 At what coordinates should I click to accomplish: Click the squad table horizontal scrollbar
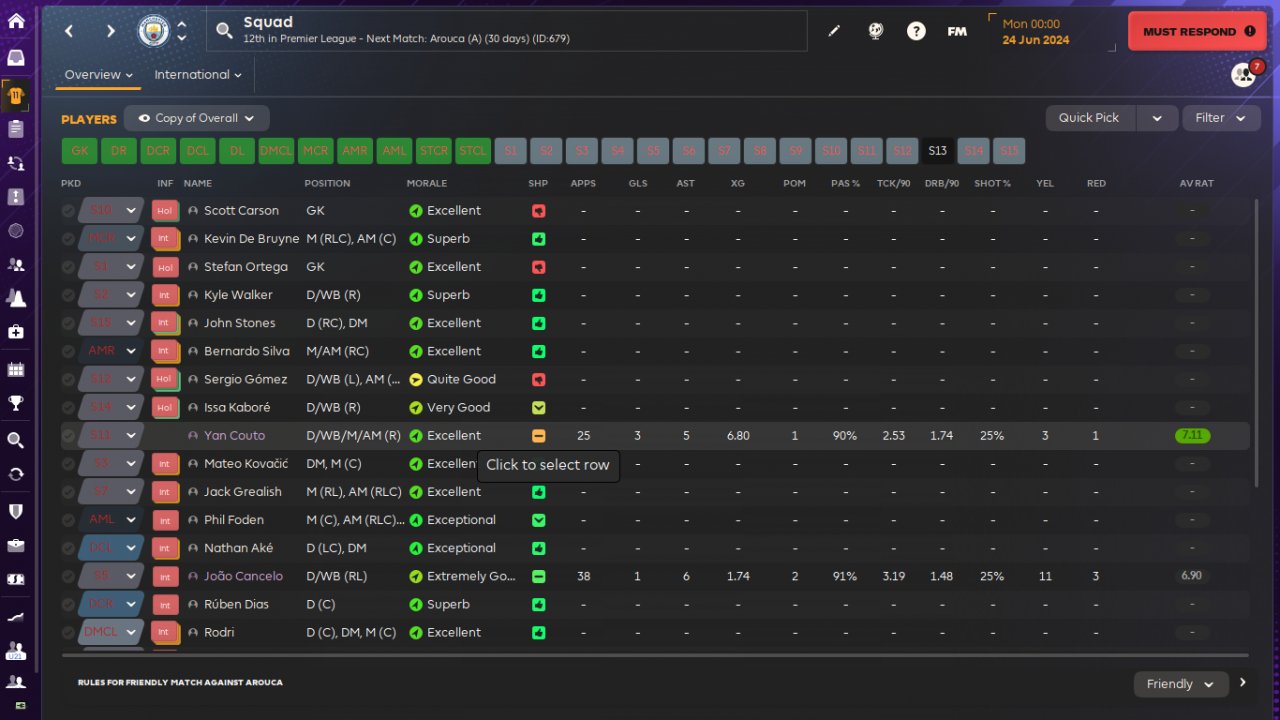[x=655, y=655]
